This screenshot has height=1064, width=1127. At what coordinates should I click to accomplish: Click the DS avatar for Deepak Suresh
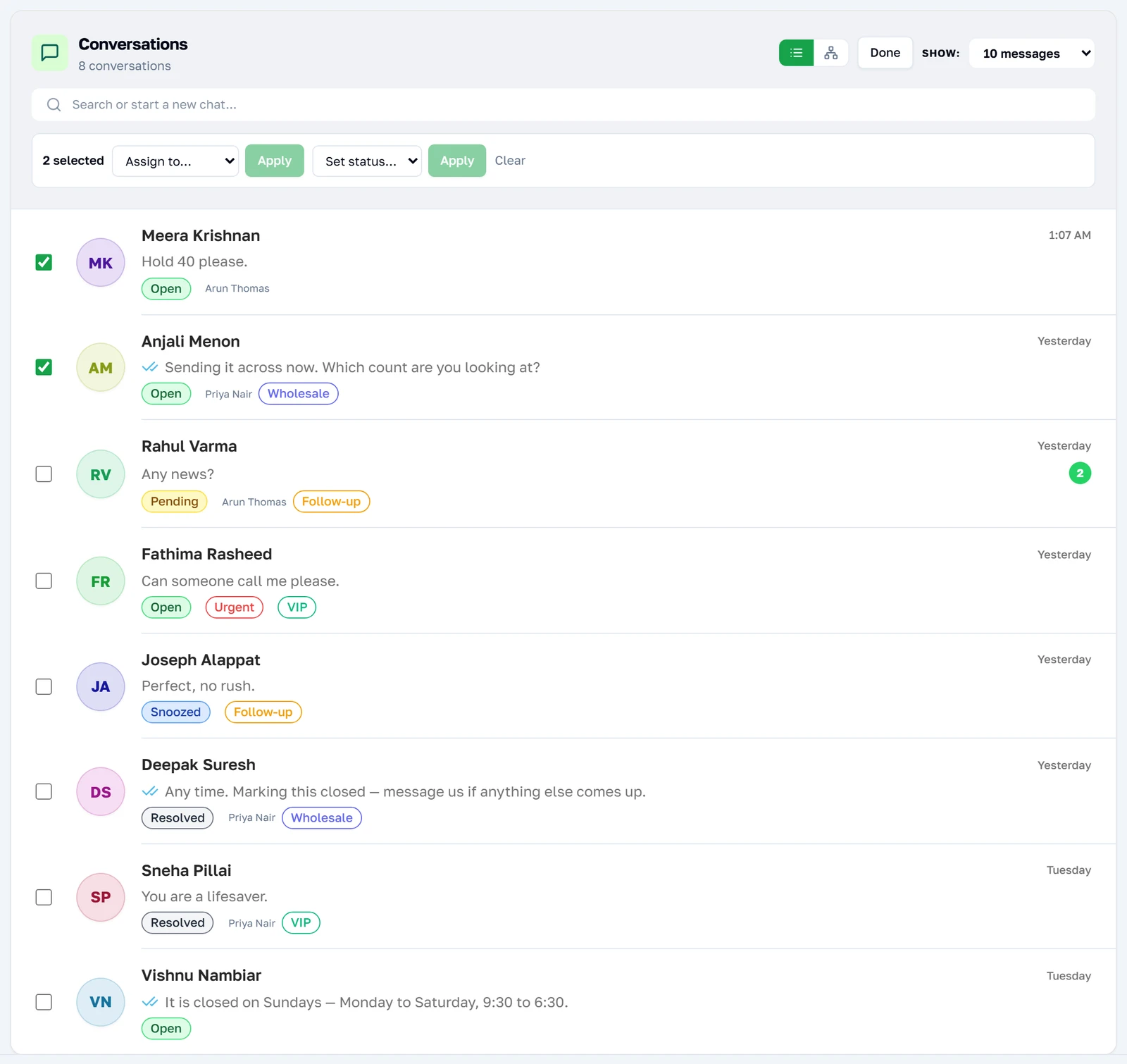[x=101, y=792]
